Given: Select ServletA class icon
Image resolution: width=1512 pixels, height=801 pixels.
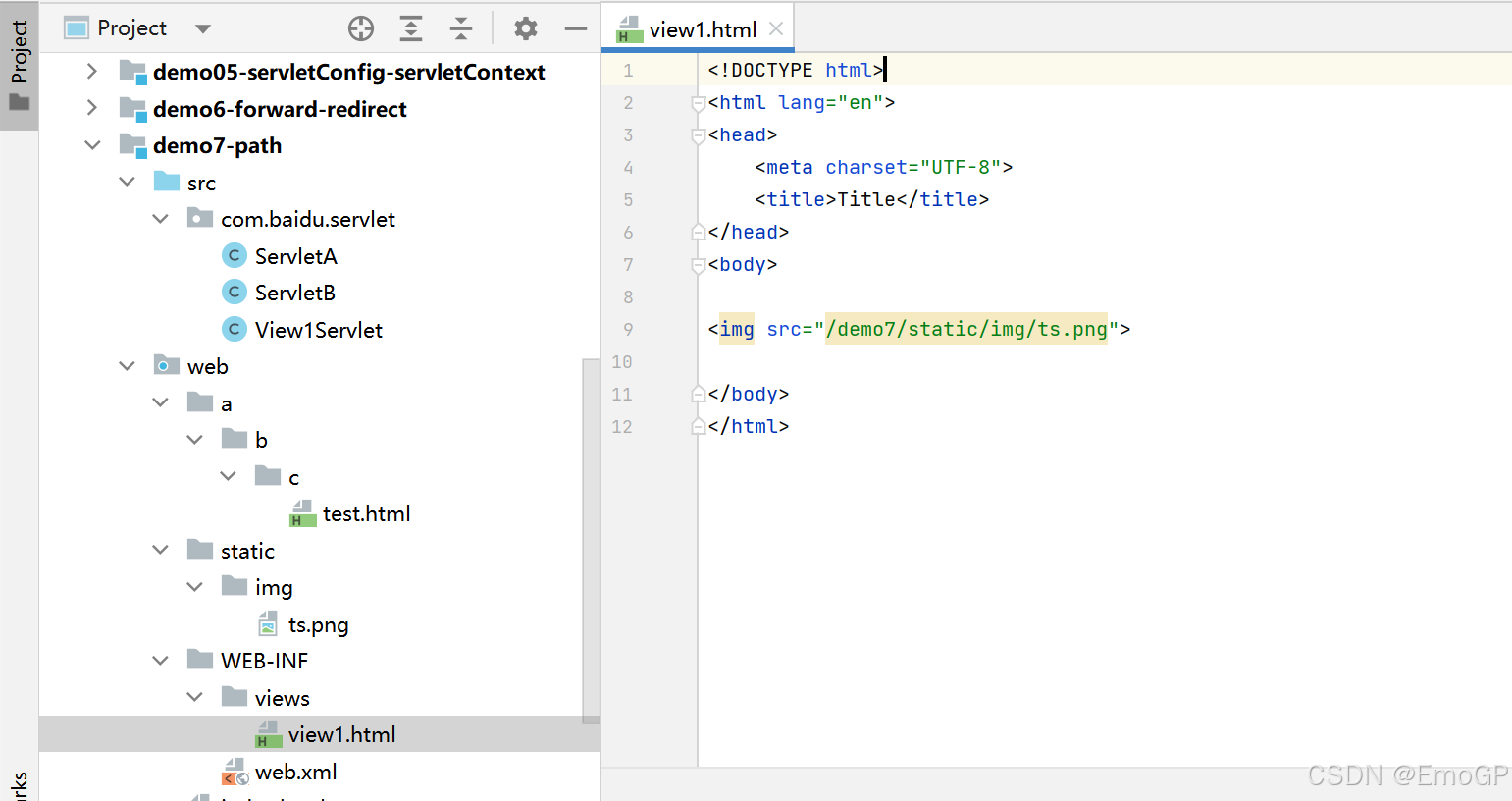Looking at the screenshot, I should coord(234,255).
